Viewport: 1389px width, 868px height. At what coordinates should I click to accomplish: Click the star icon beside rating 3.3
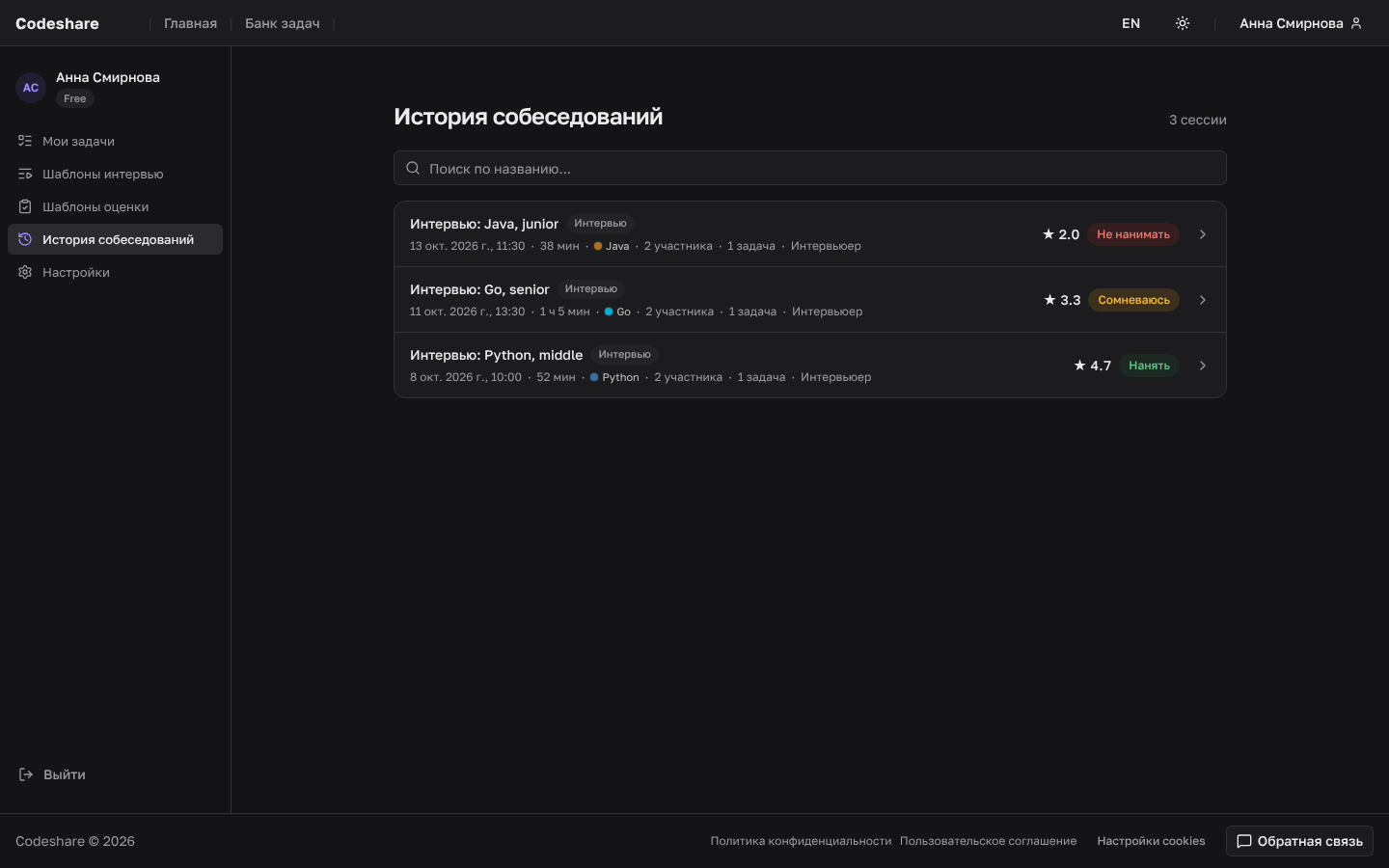[1049, 300]
